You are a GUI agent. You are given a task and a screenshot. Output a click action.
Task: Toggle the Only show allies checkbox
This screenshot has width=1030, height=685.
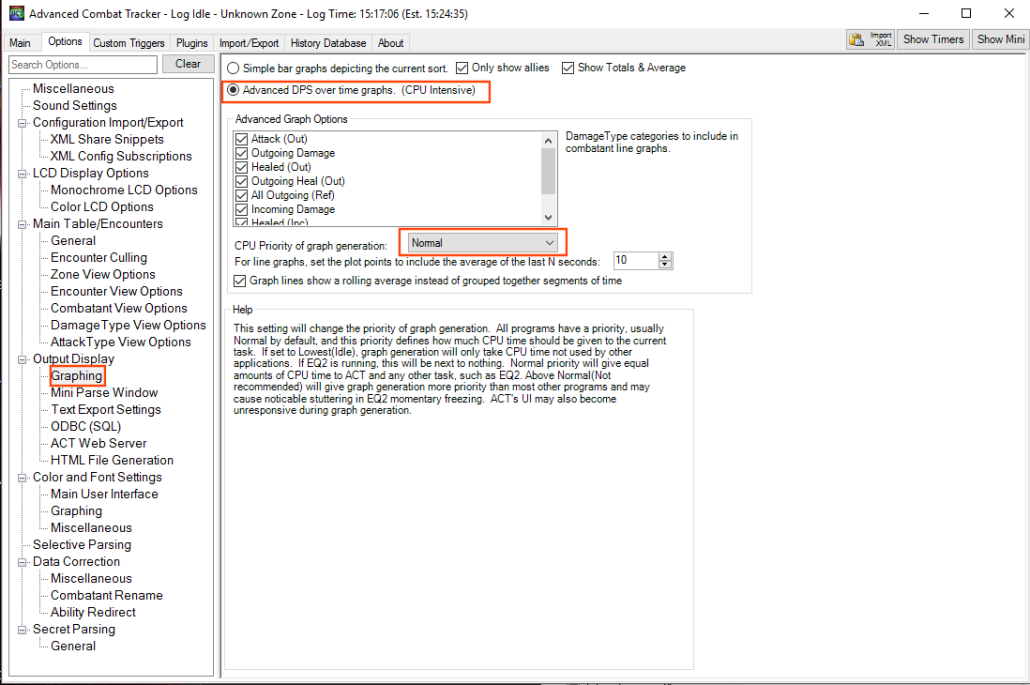(462, 68)
